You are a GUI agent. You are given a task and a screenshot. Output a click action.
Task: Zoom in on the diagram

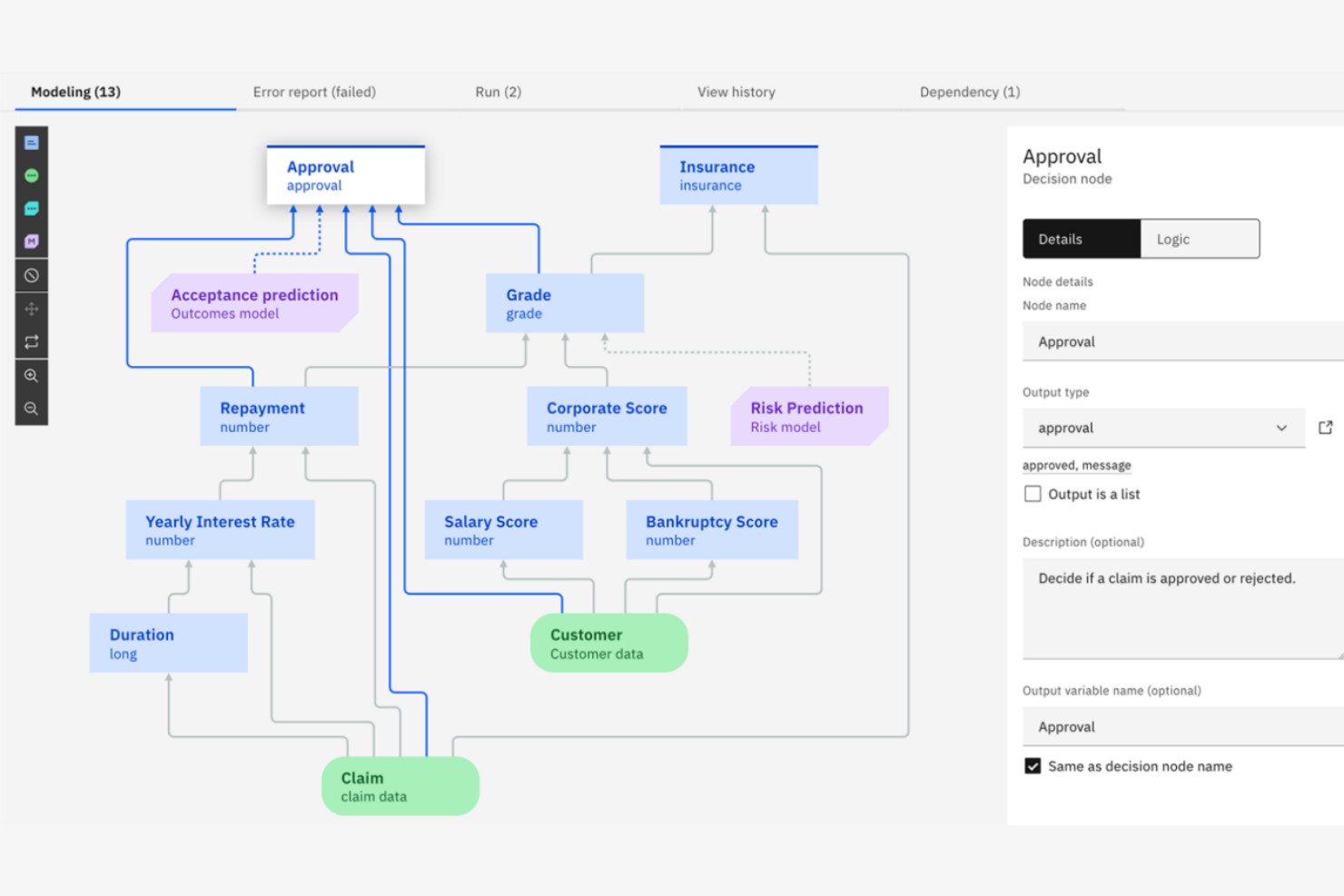click(x=32, y=375)
